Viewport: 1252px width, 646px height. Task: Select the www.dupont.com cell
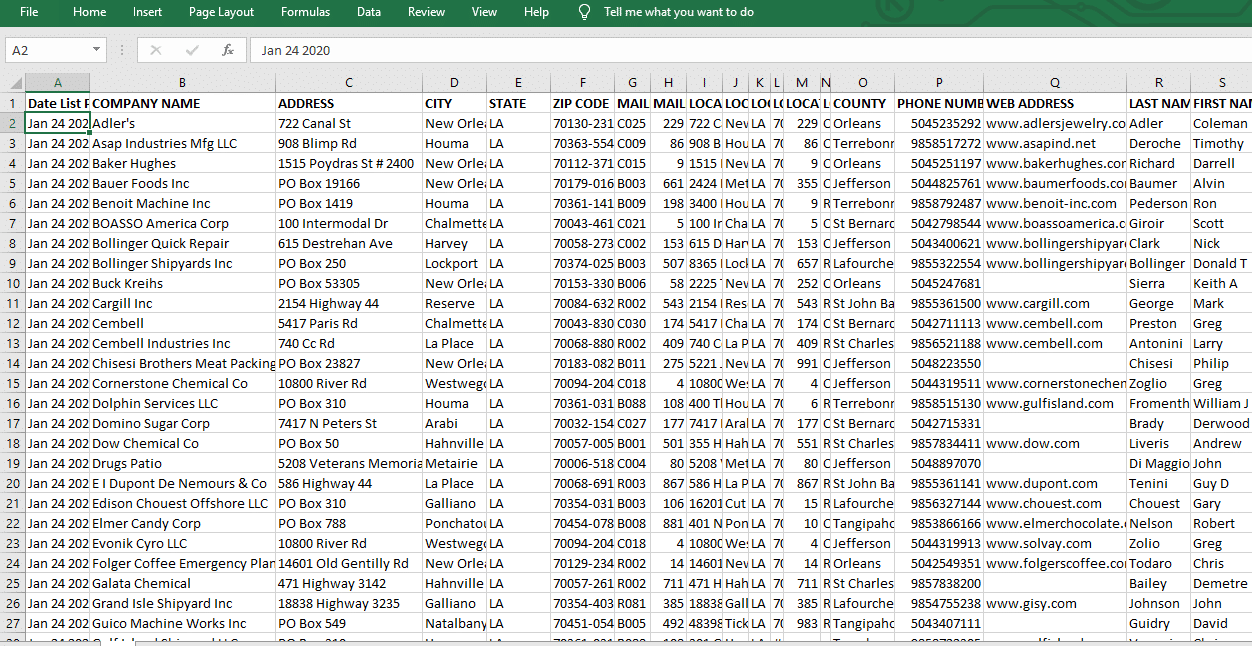click(1055, 483)
